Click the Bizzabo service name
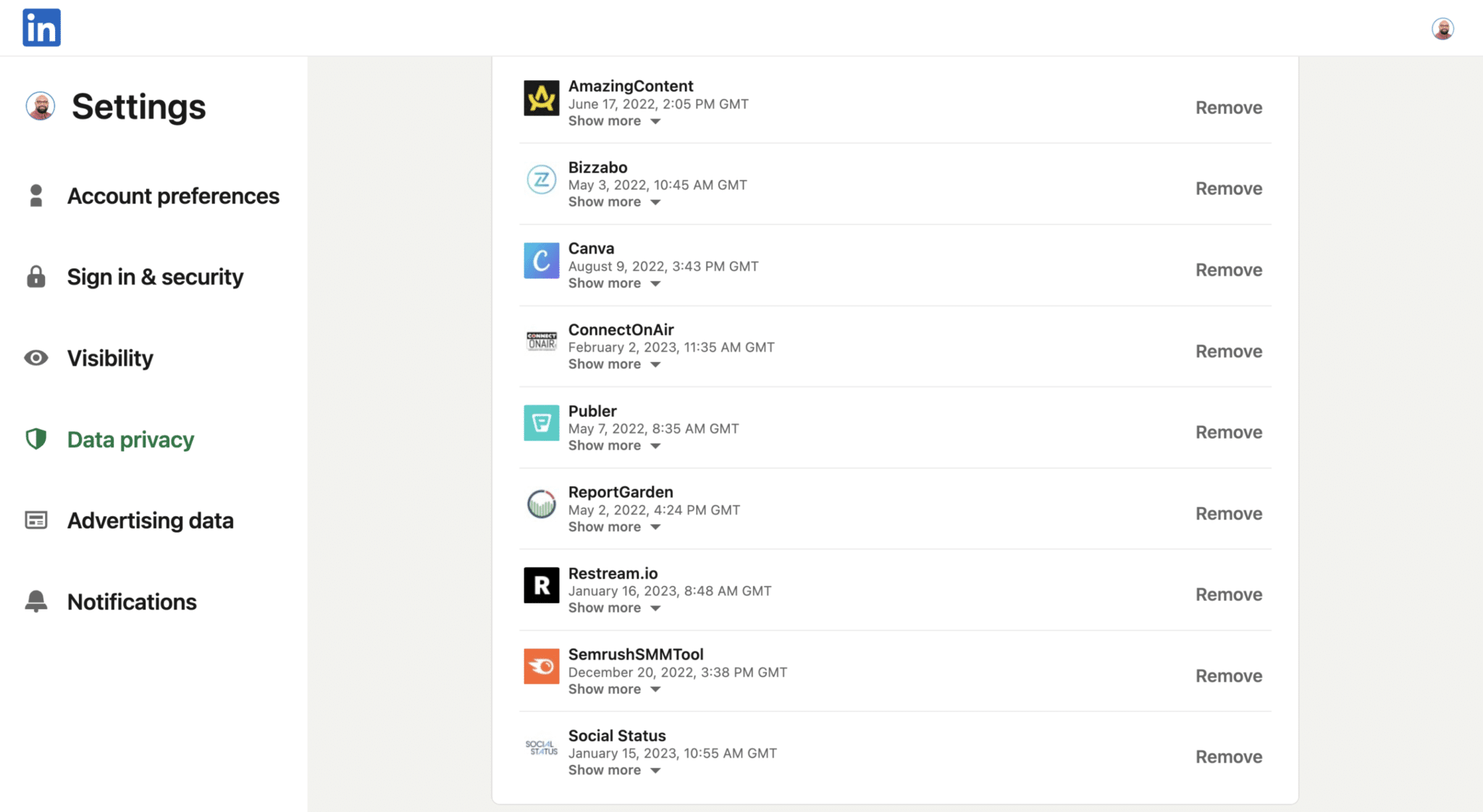The image size is (1483, 812). point(597,167)
